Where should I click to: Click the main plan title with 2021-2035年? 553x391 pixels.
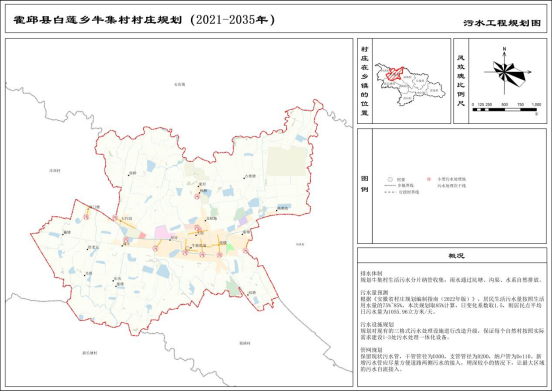click(144, 20)
